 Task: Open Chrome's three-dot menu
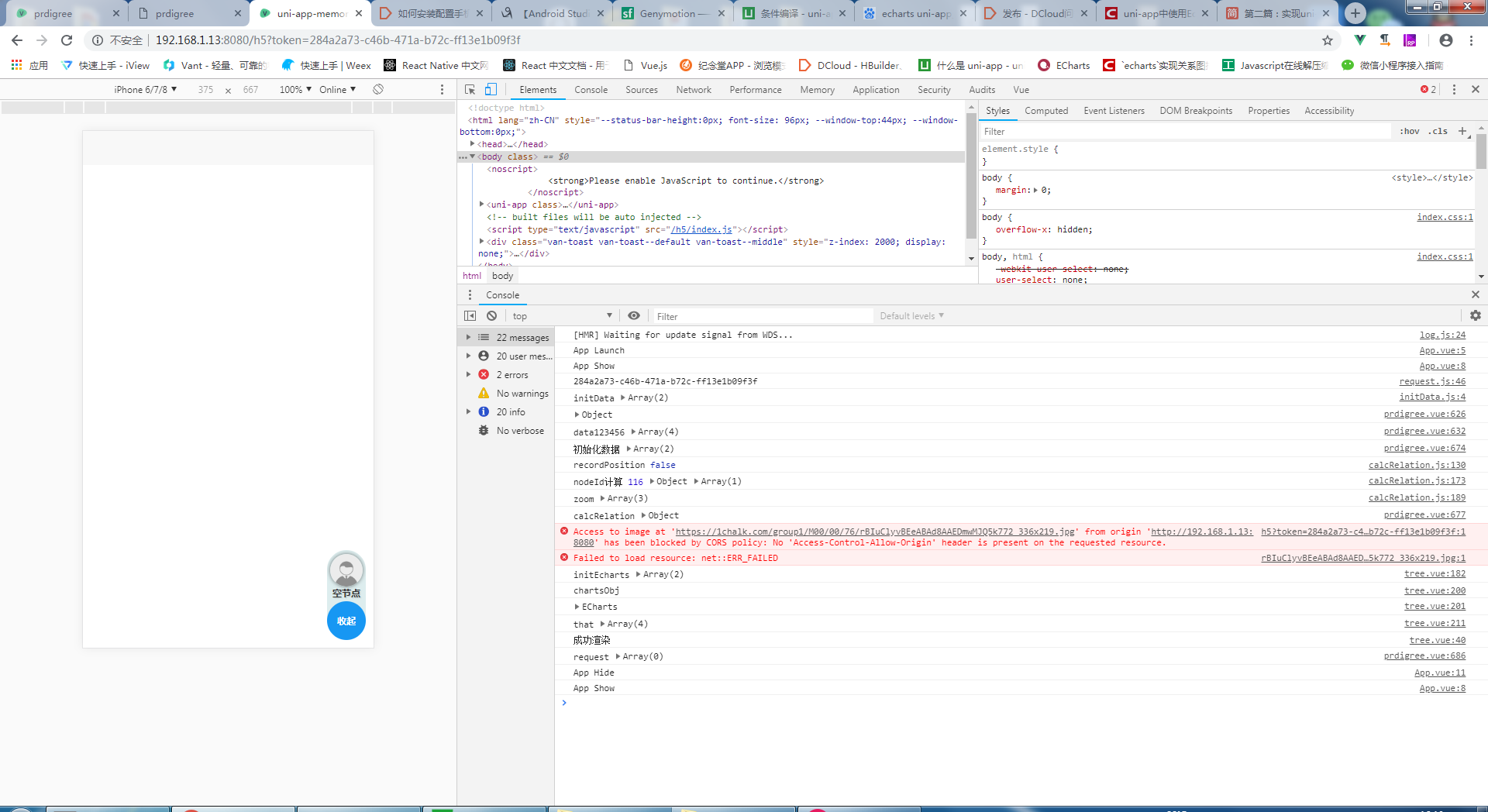[1471, 40]
